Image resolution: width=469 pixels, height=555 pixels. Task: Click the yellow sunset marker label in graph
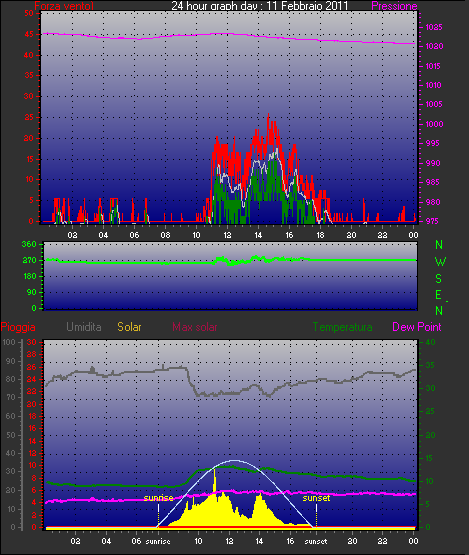point(316,498)
